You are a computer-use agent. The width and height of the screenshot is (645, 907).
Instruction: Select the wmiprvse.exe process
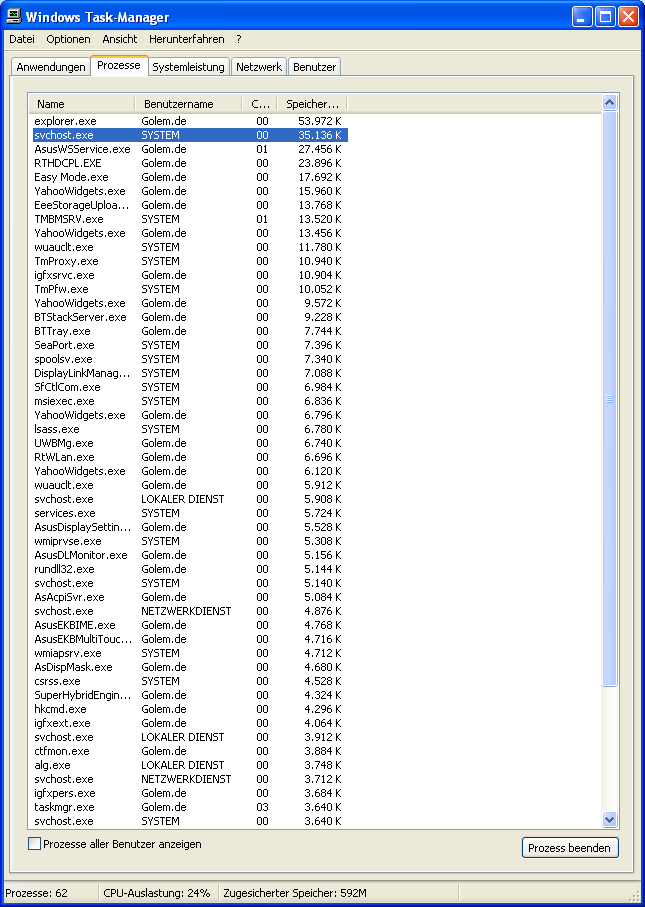[190, 541]
